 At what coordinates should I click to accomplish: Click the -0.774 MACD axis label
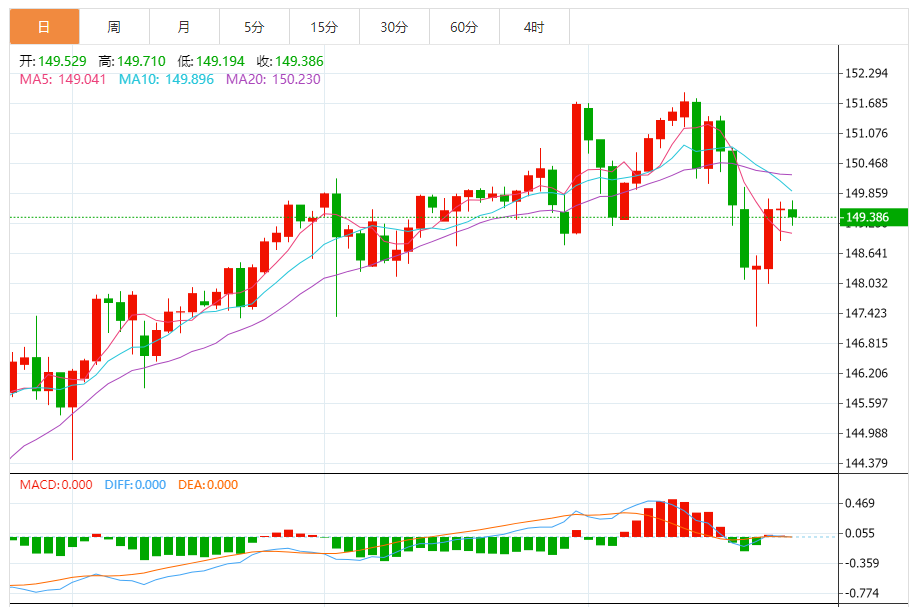coord(860,593)
